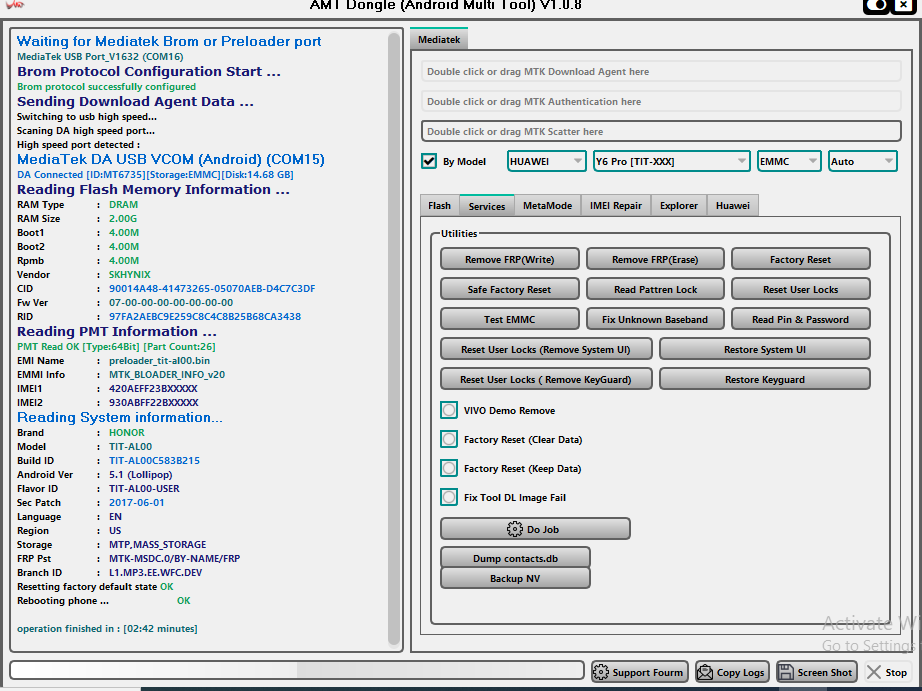Uncheck the By Model checkbox
This screenshot has width=922, height=691.
[x=429, y=161]
